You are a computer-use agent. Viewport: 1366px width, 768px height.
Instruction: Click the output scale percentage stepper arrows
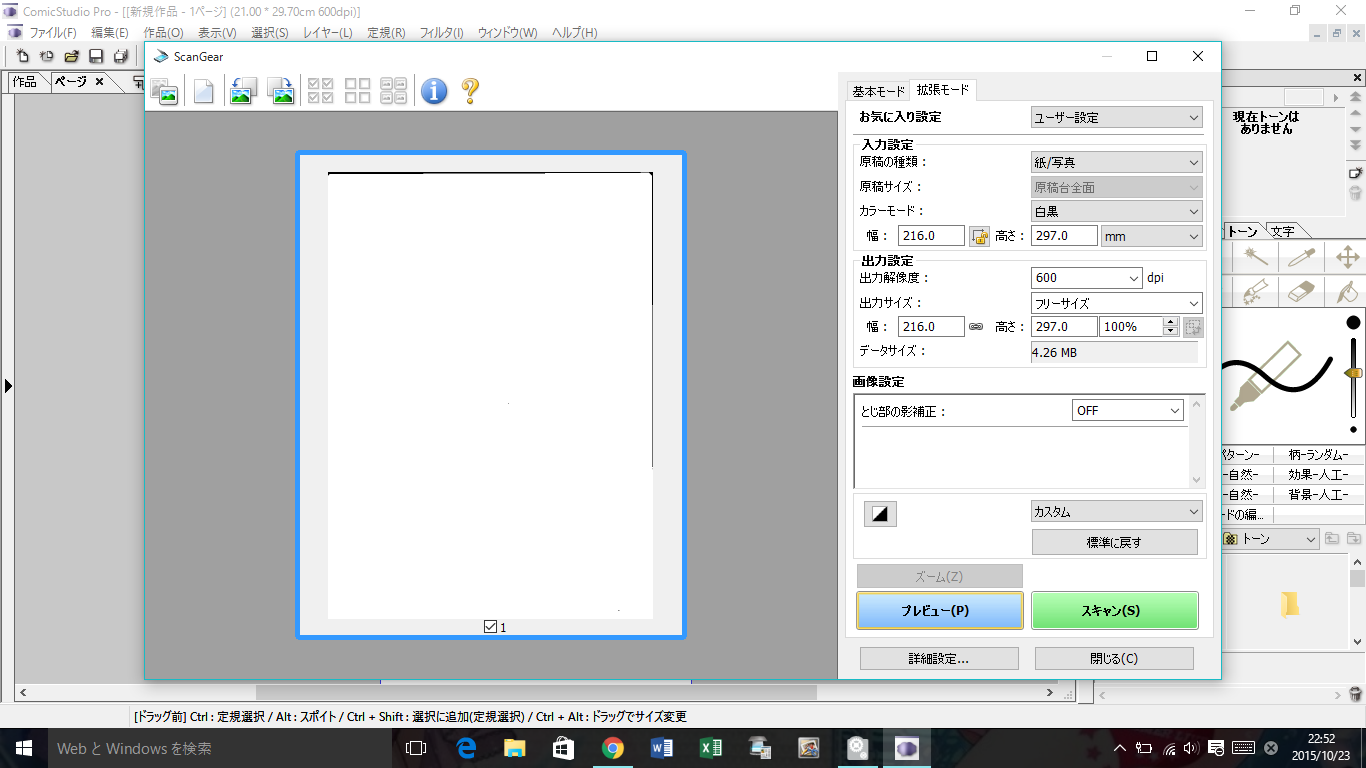(1170, 327)
